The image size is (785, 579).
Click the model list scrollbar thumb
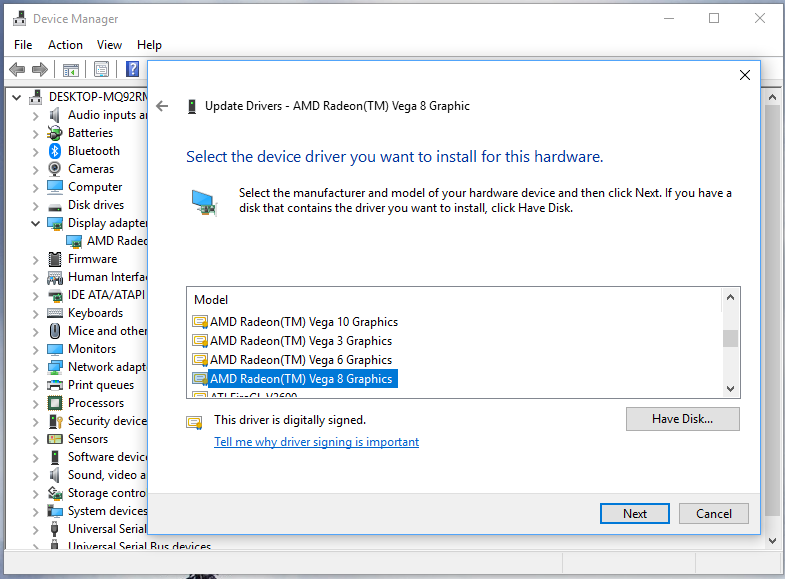coord(730,338)
